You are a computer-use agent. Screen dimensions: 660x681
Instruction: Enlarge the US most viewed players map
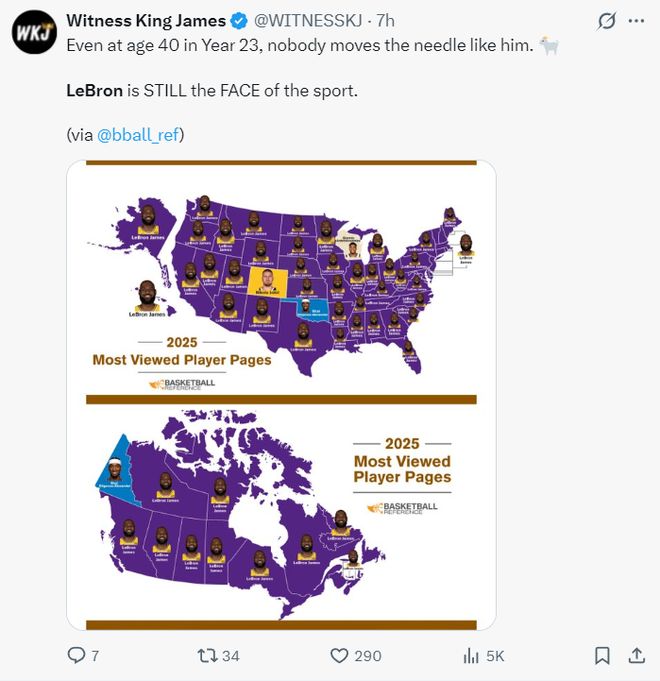pyautogui.click(x=280, y=280)
